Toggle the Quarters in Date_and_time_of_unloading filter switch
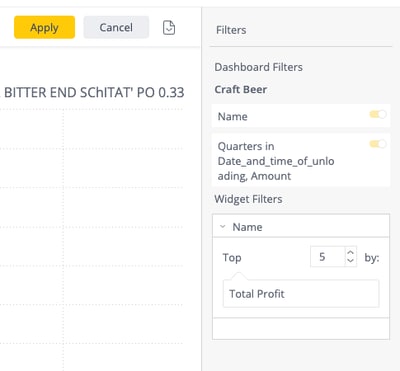Viewport: 400px width, 371px height. (x=378, y=144)
